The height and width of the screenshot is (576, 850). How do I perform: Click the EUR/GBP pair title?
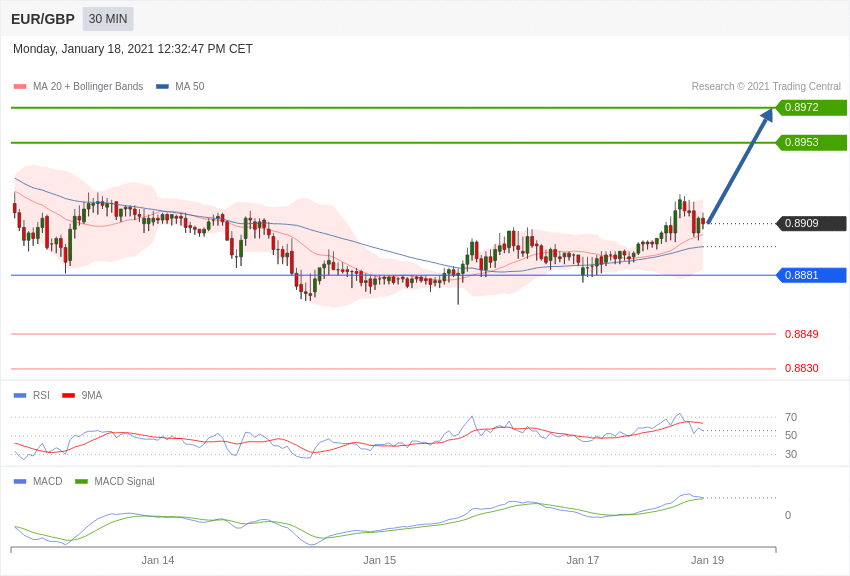[x=43, y=19]
